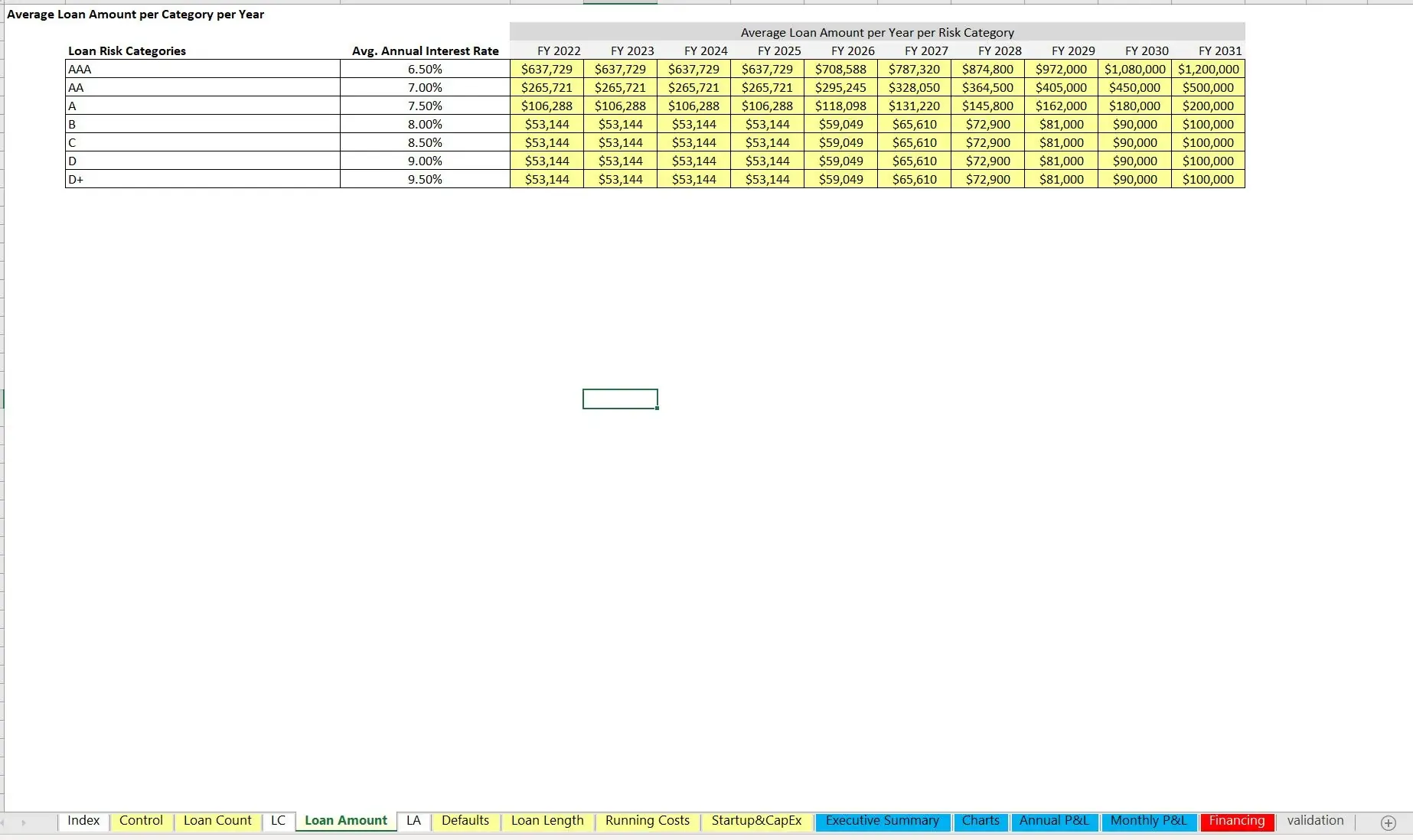This screenshot has width=1413, height=840.
Task: Open the Defaults sheet tab
Action: 465,821
